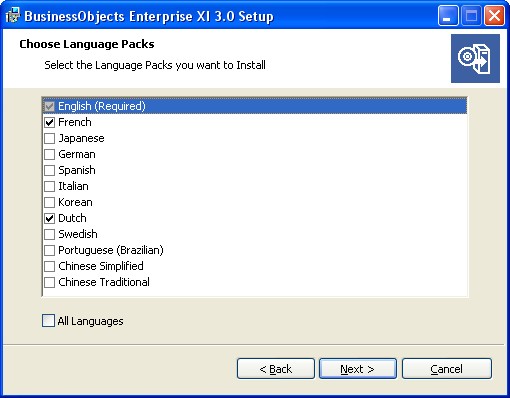The width and height of the screenshot is (510, 398).
Task: Enable the German language pack checkbox
Action: [x=49, y=154]
